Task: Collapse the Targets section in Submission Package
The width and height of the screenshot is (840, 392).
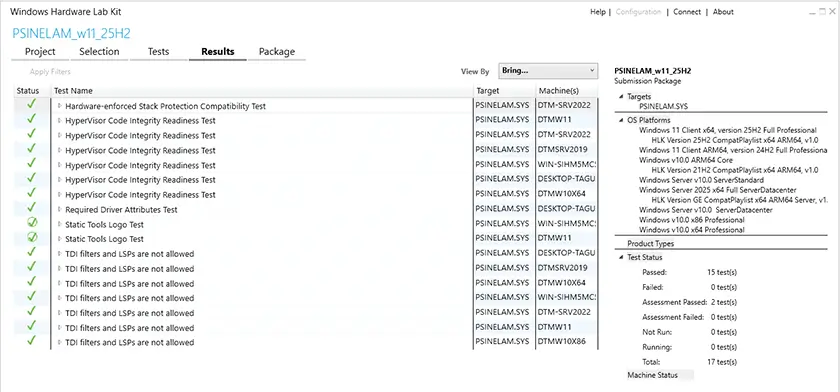Action: pos(621,97)
